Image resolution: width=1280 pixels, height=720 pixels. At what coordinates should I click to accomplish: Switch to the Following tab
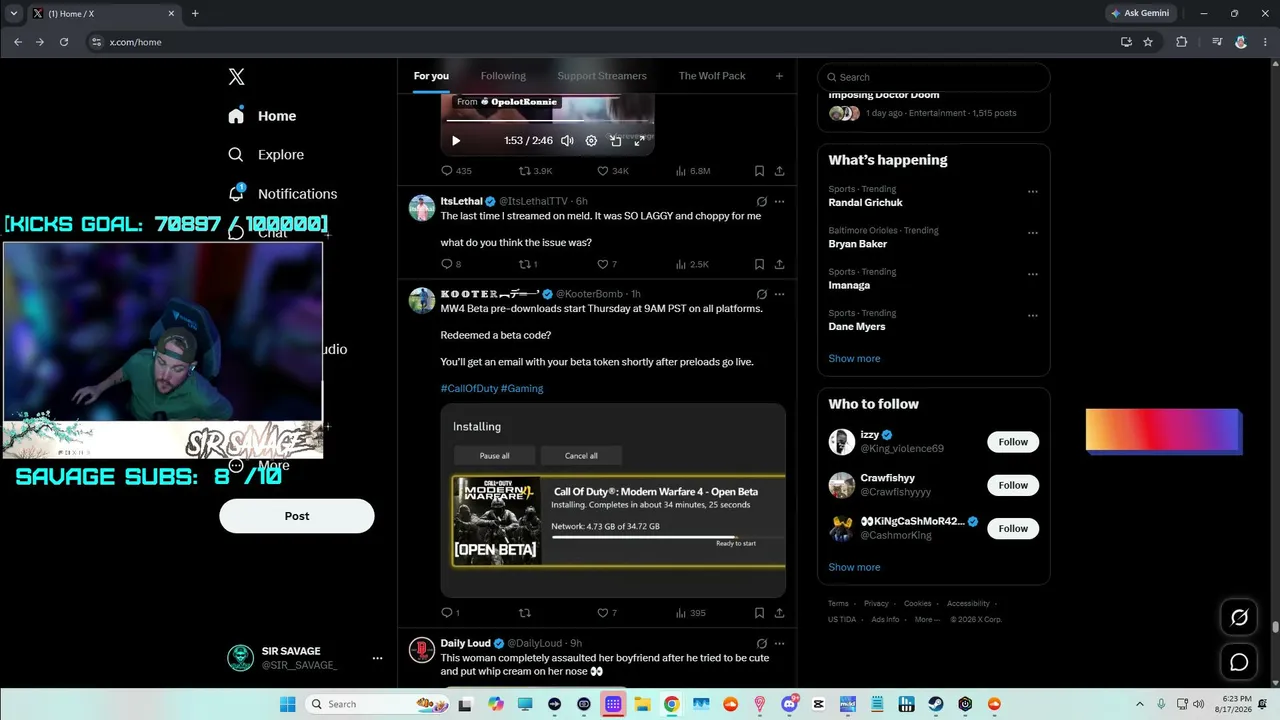pyautogui.click(x=503, y=76)
